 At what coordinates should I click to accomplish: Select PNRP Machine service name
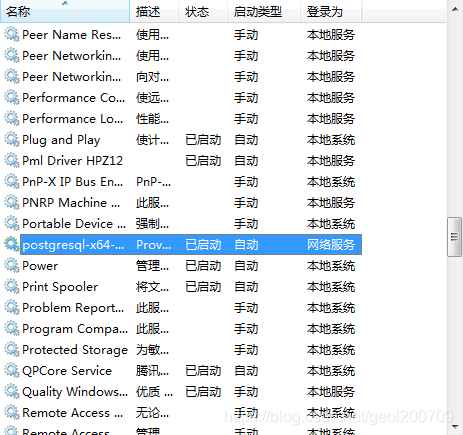pyautogui.click(x=71, y=203)
